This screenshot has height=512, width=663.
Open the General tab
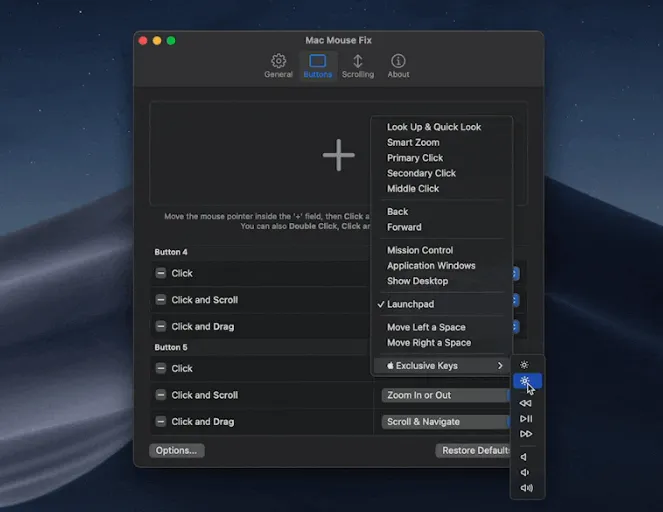coord(278,66)
